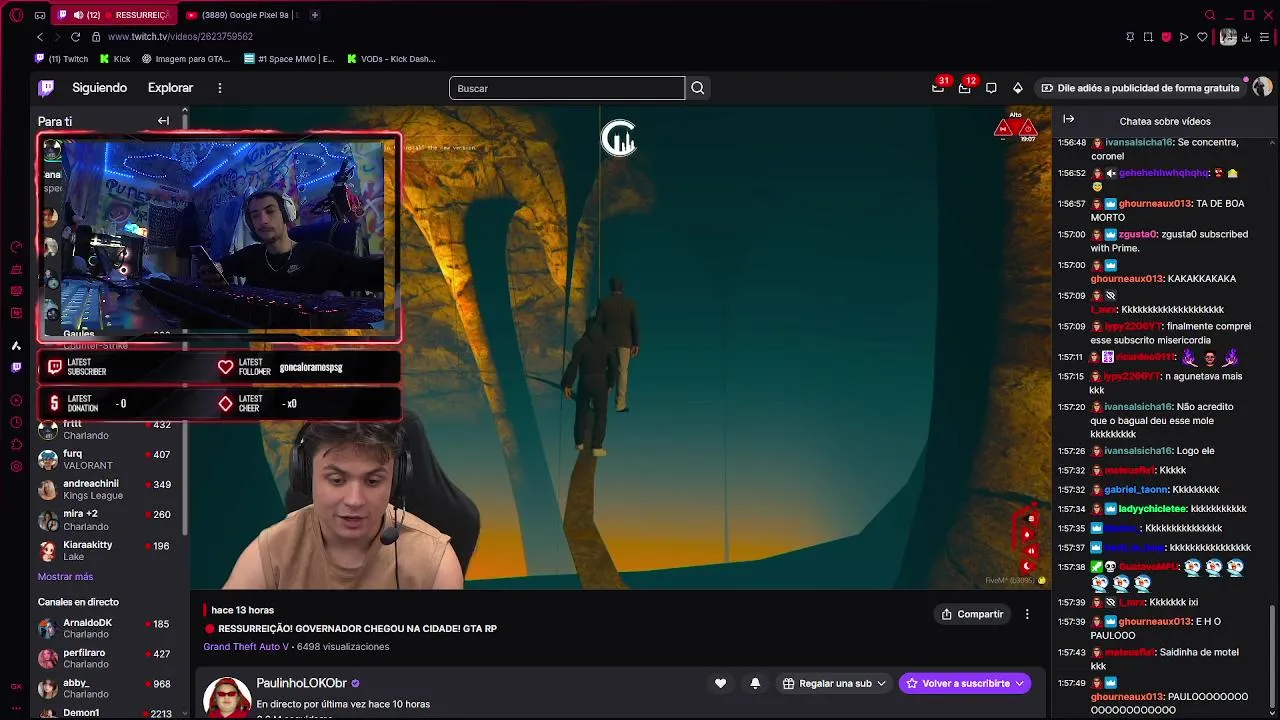Expand Mostrar más followed channels
The width and height of the screenshot is (1280, 720).
(65, 577)
